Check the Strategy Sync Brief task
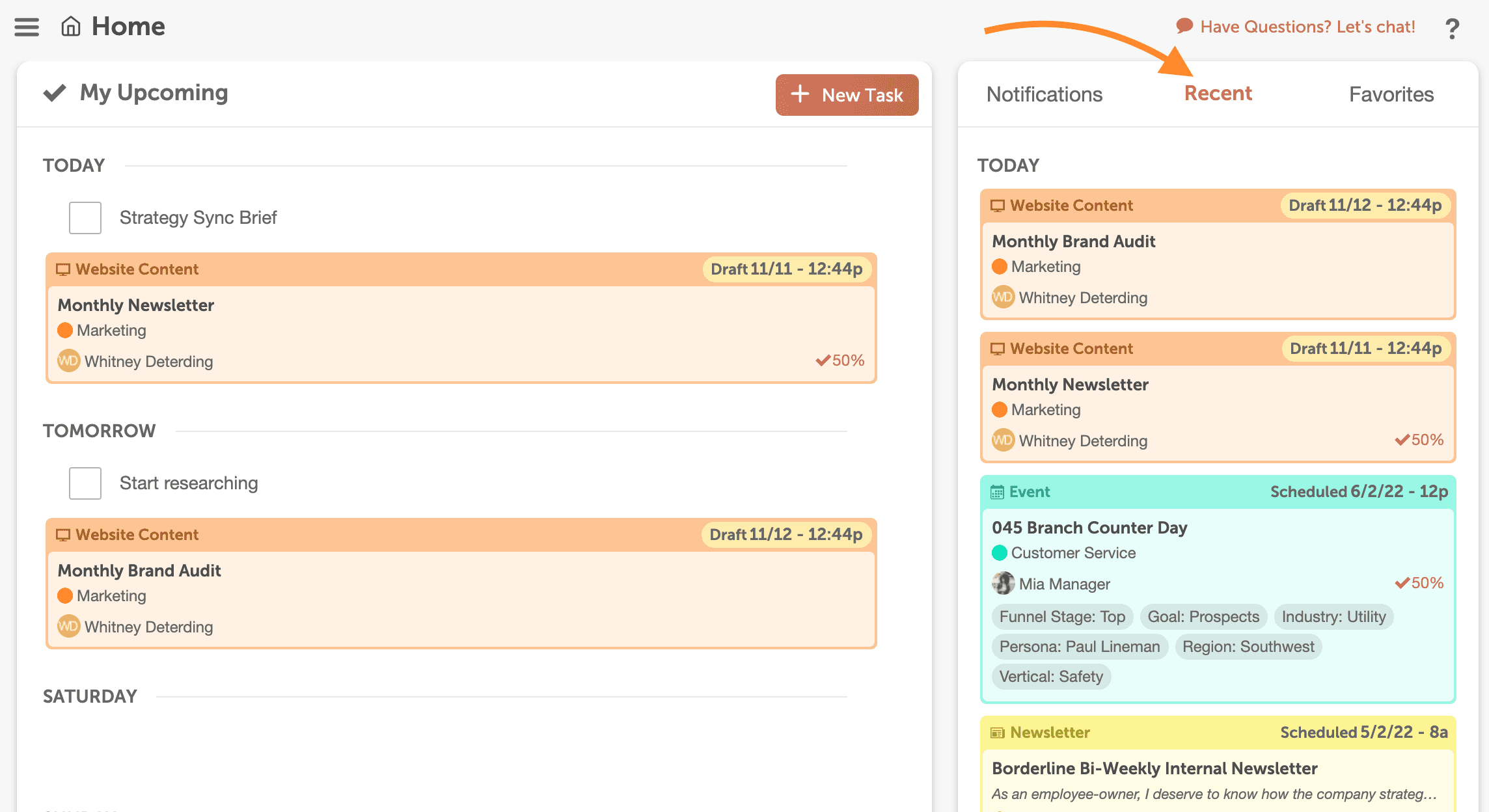The width and height of the screenshot is (1489, 812). [85, 217]
